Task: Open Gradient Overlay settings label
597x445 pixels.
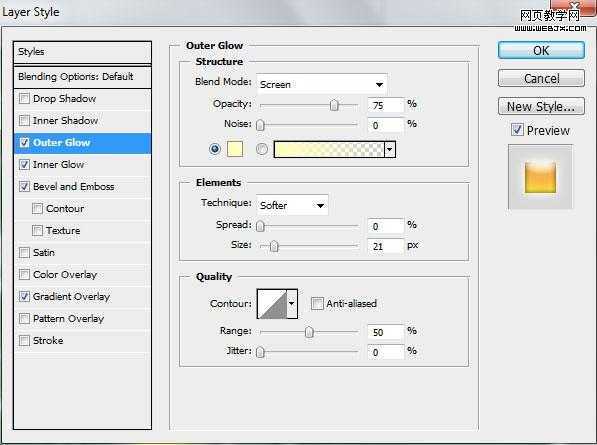Action: [x=71, y=297]
